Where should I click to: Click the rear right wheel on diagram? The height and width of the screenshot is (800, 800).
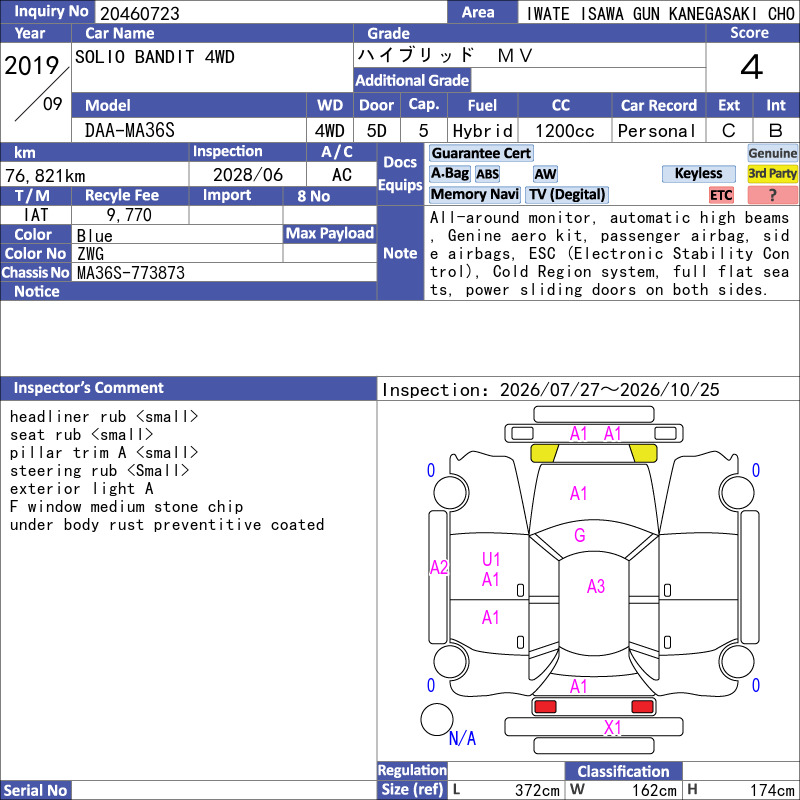(737, 661)
